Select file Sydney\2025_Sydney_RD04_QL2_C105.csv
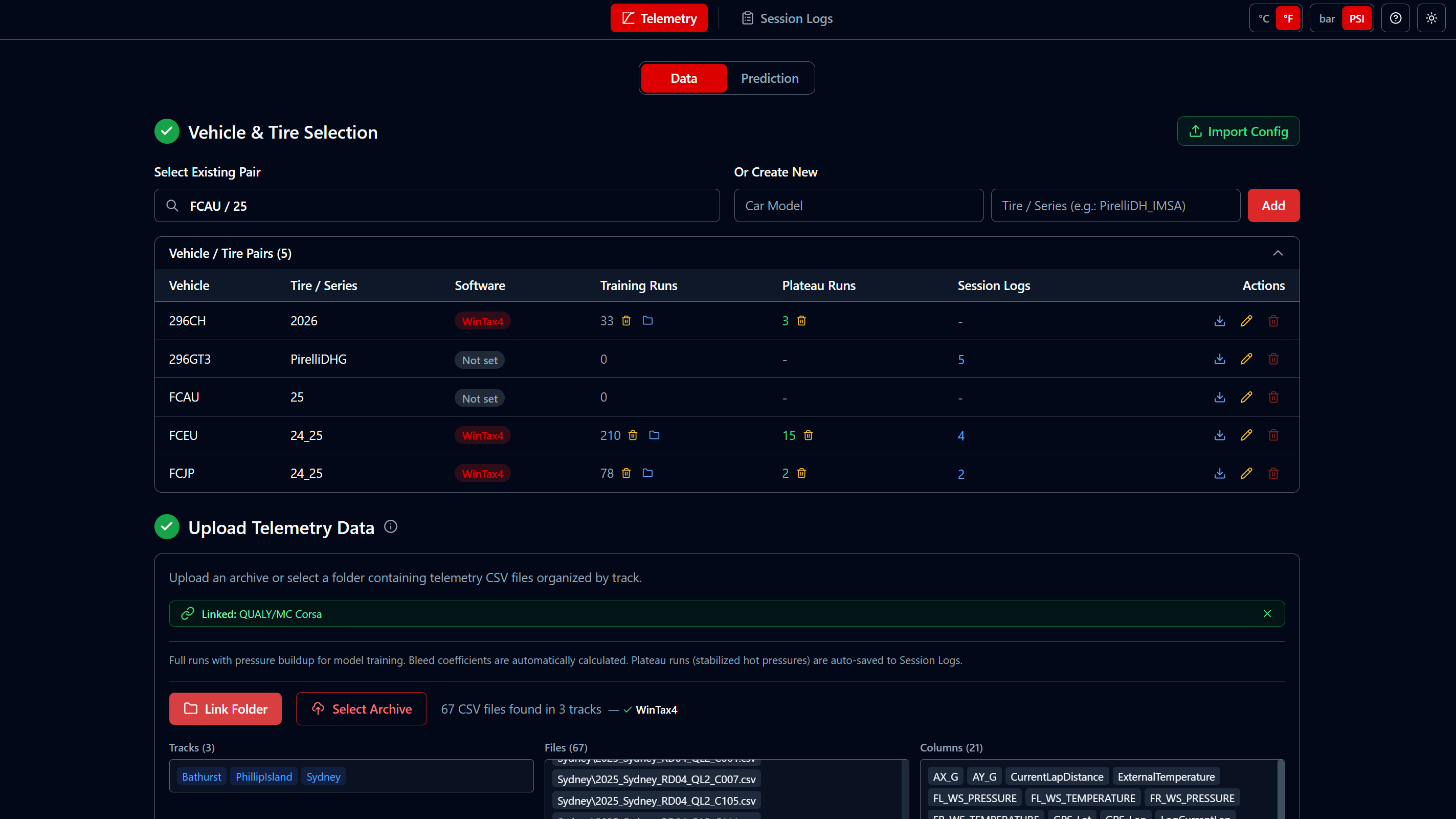Viewport: 1456px width, 819px height. point(656,801)
